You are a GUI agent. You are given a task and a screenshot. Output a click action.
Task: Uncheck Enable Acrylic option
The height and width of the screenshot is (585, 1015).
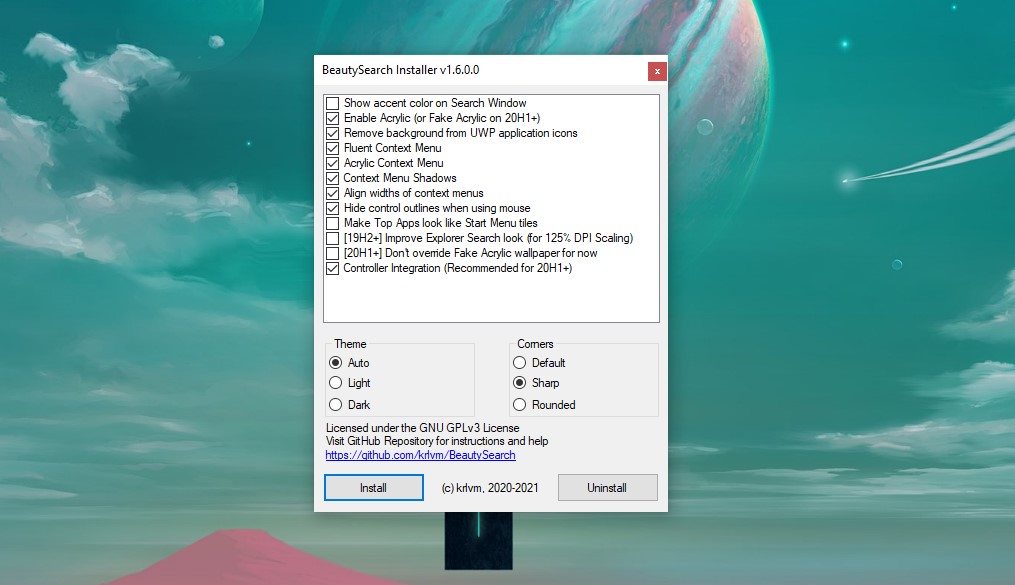click(x=333, y=118)
